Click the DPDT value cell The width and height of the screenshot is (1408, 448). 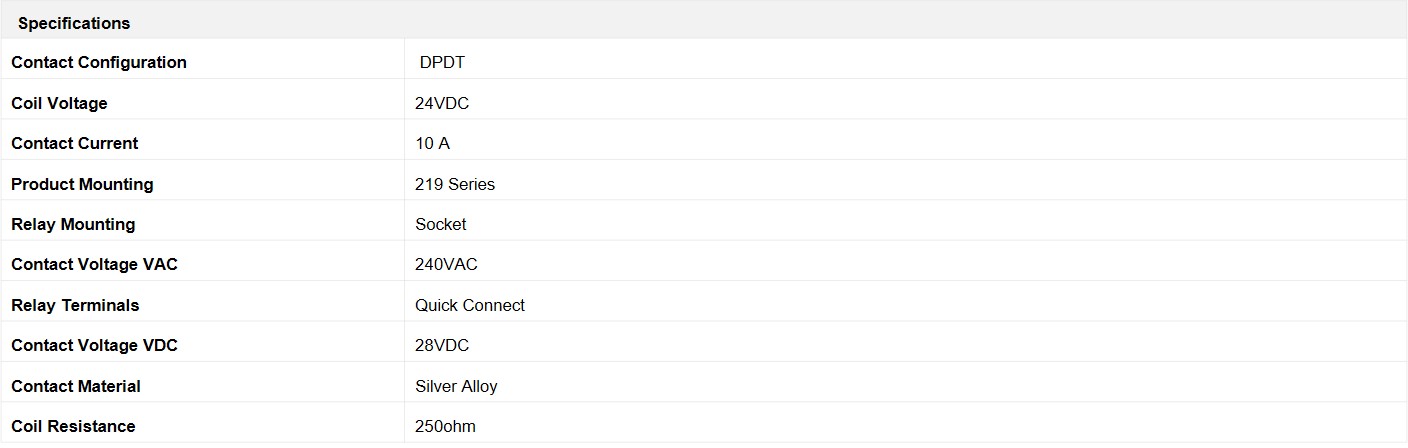coord(442,62)
